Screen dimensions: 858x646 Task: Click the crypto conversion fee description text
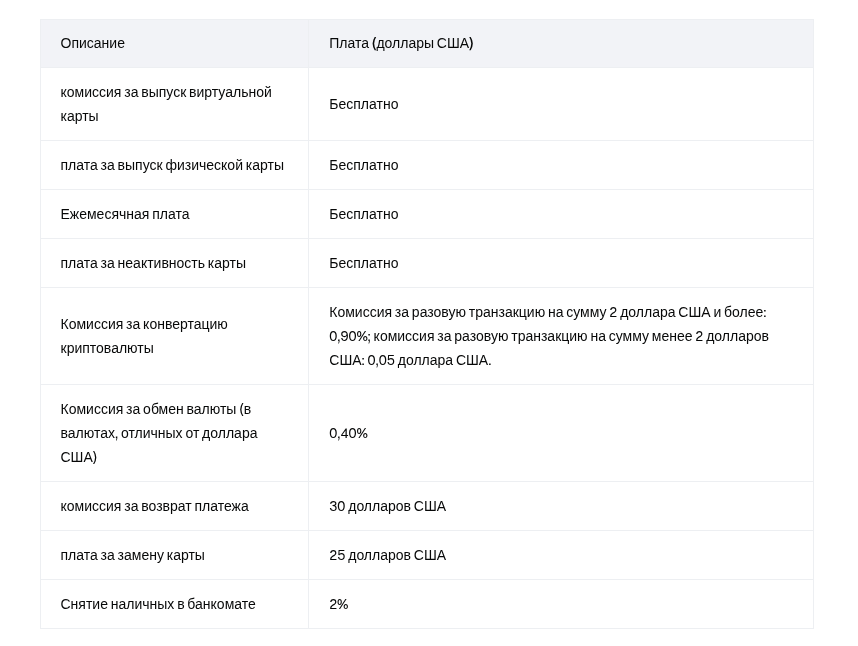coord(548,336)
